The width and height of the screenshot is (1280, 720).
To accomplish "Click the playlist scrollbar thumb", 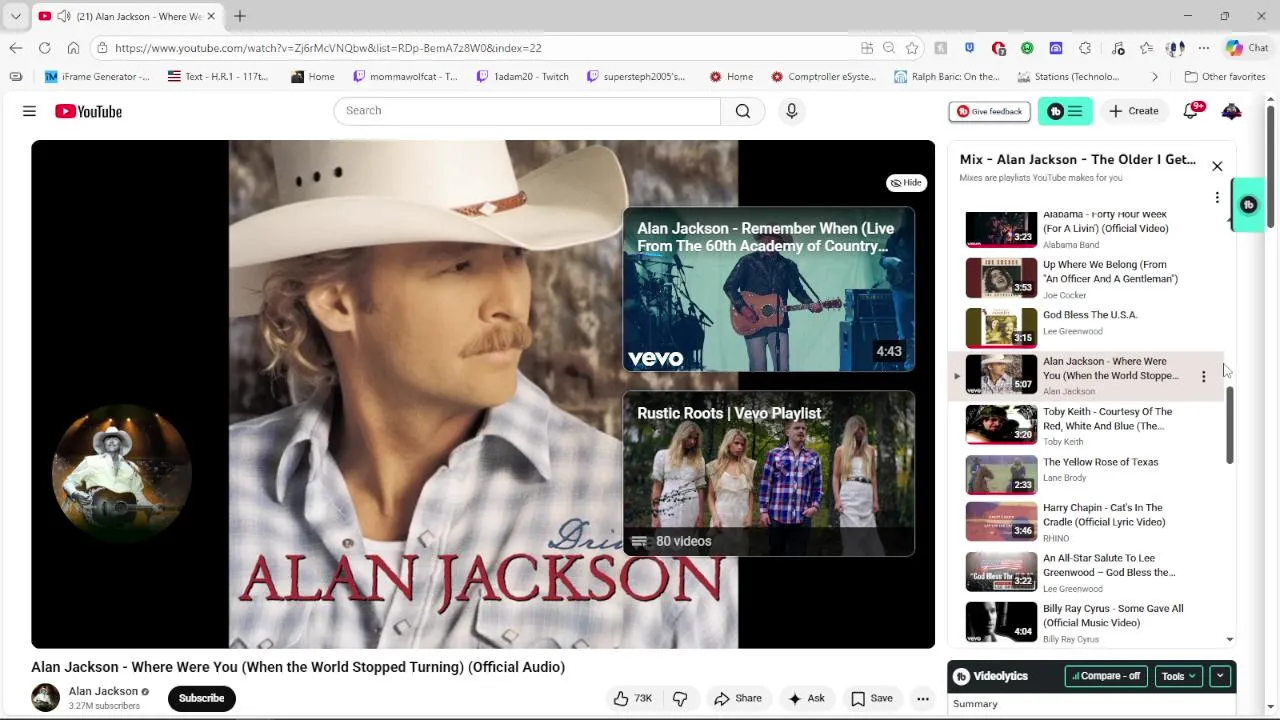I will coord(1229,427).
